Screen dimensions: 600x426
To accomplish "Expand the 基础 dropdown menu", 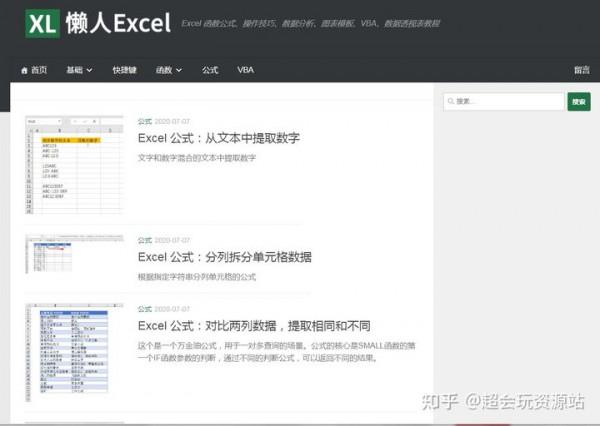I will (79, 70).
